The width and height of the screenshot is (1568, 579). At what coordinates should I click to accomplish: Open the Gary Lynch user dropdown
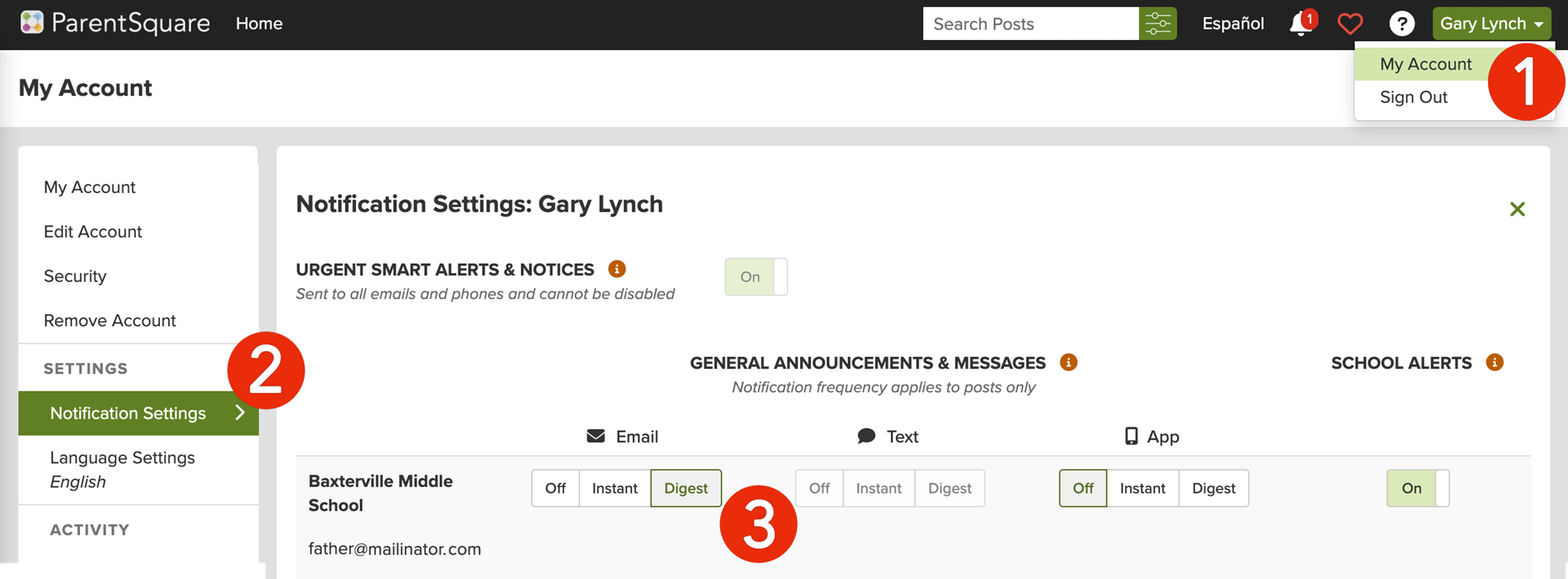(1491, 24)
